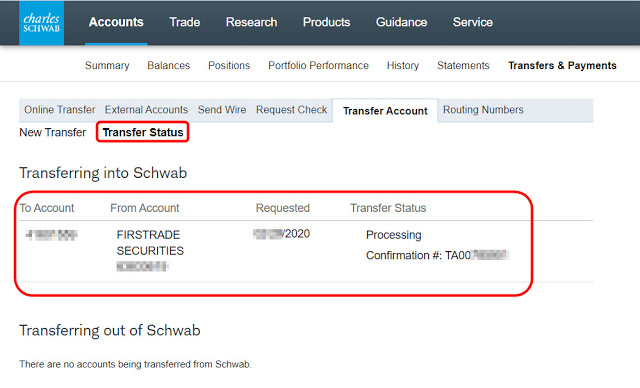Viewport: 640px width, 388px height.
Task: View Portfolio Performance
Action: tap(318, 66)
